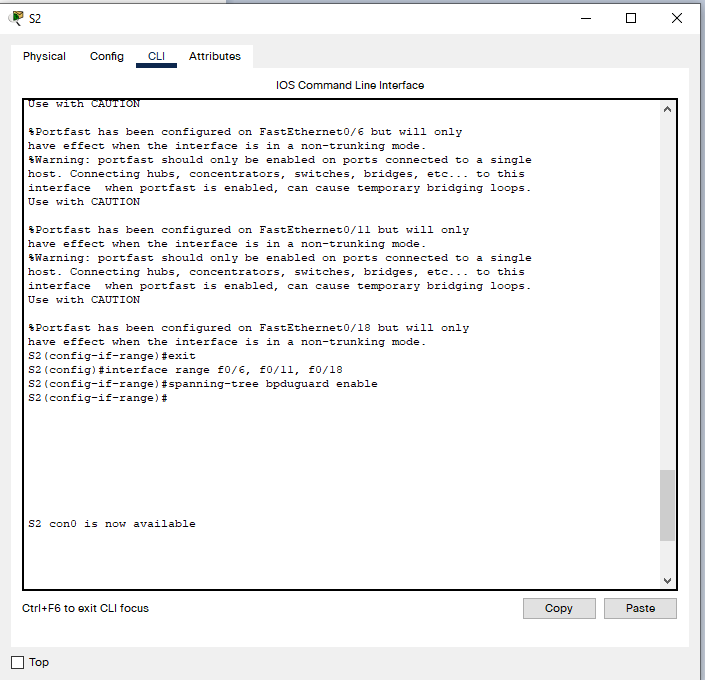
Task: Click the Paste button
Action: pyautogui.click(x=640, y=608)
